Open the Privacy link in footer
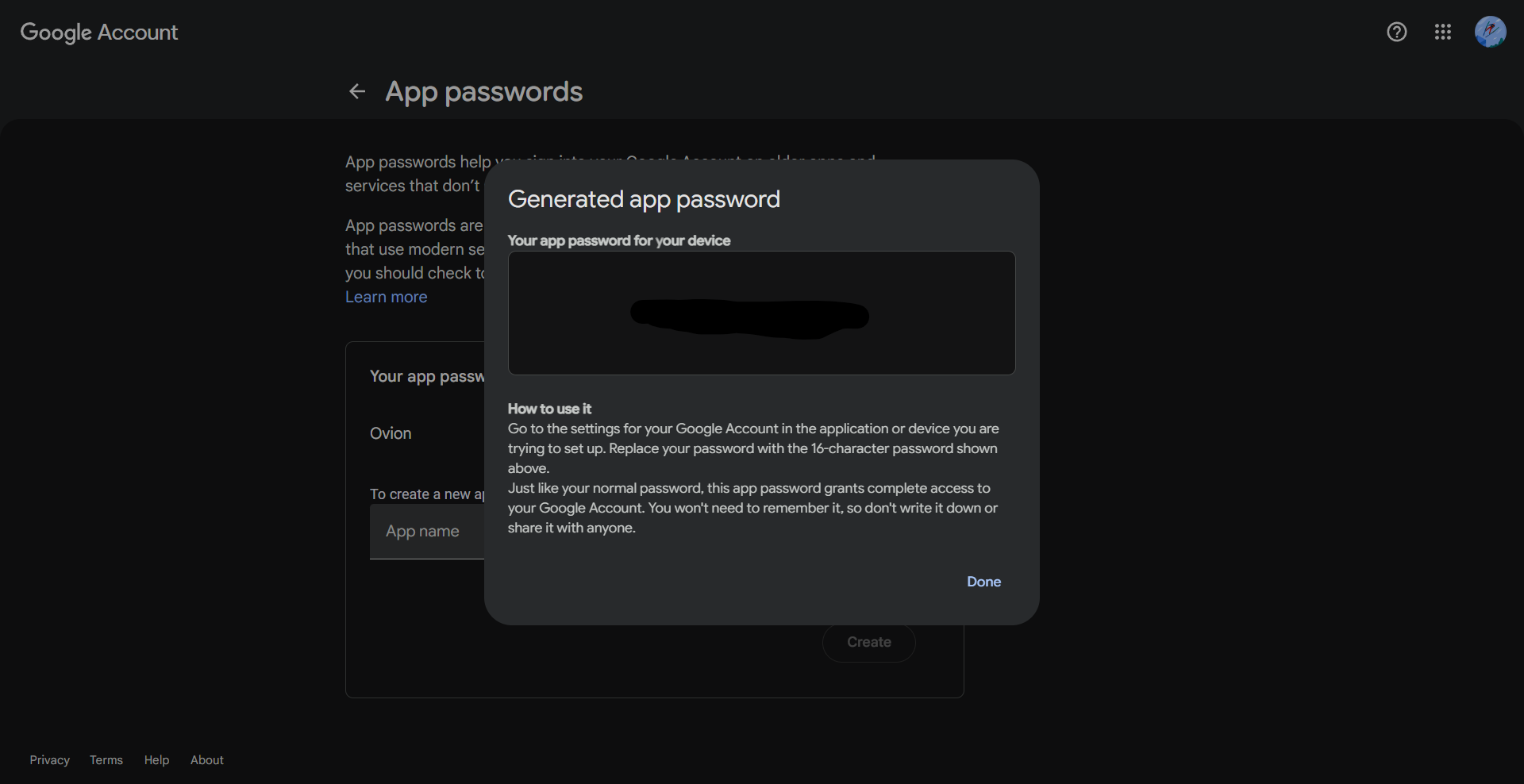 tap(48, 759)
